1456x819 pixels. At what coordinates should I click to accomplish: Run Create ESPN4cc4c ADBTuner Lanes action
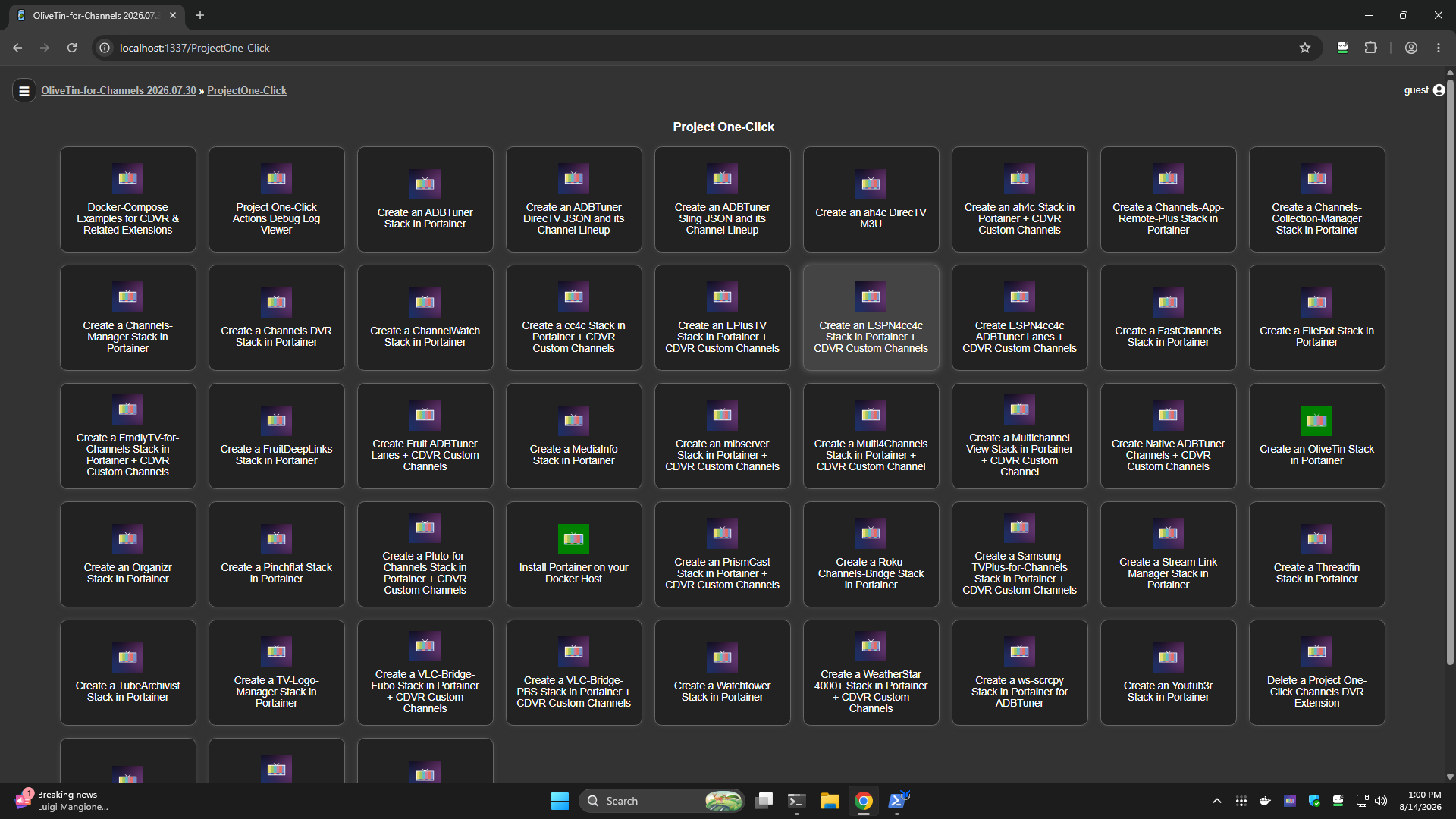coord(1020,318)
